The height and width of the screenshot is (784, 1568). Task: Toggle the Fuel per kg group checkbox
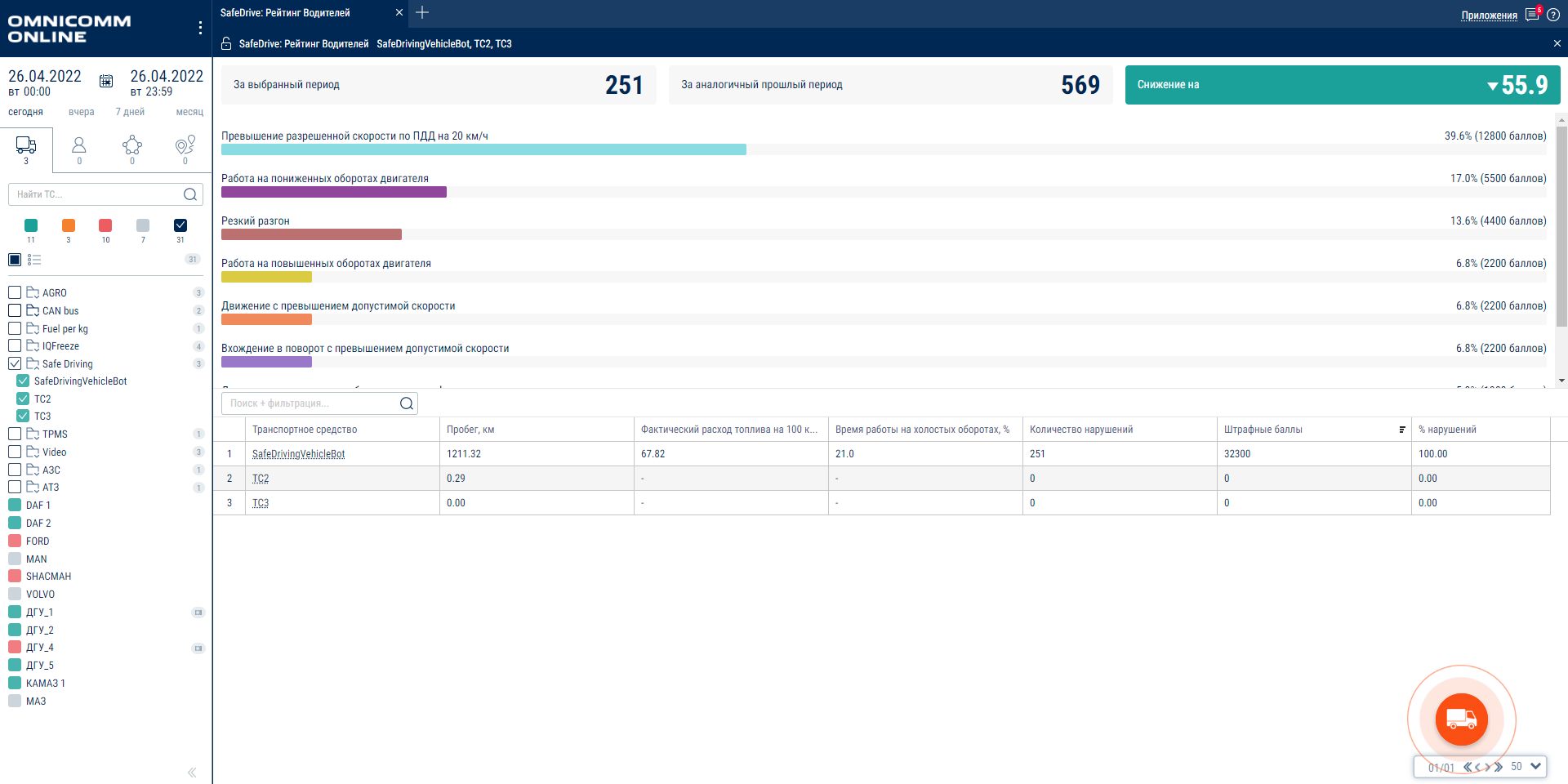coord(15,328)
